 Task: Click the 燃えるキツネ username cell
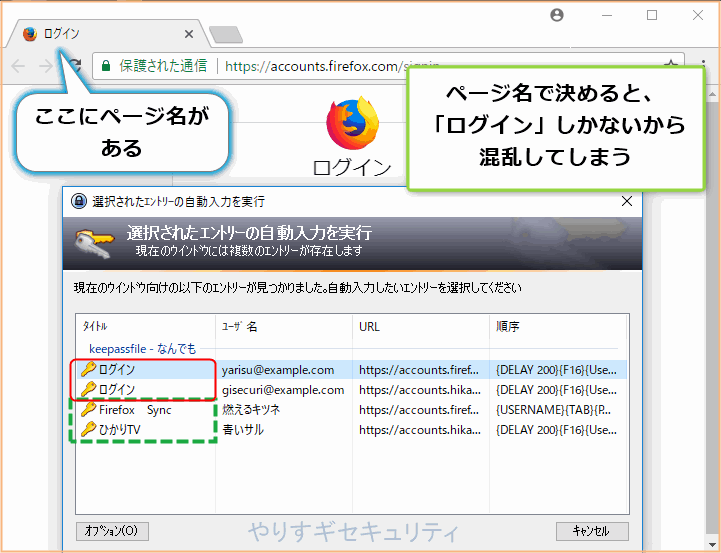tap(251, 410)
